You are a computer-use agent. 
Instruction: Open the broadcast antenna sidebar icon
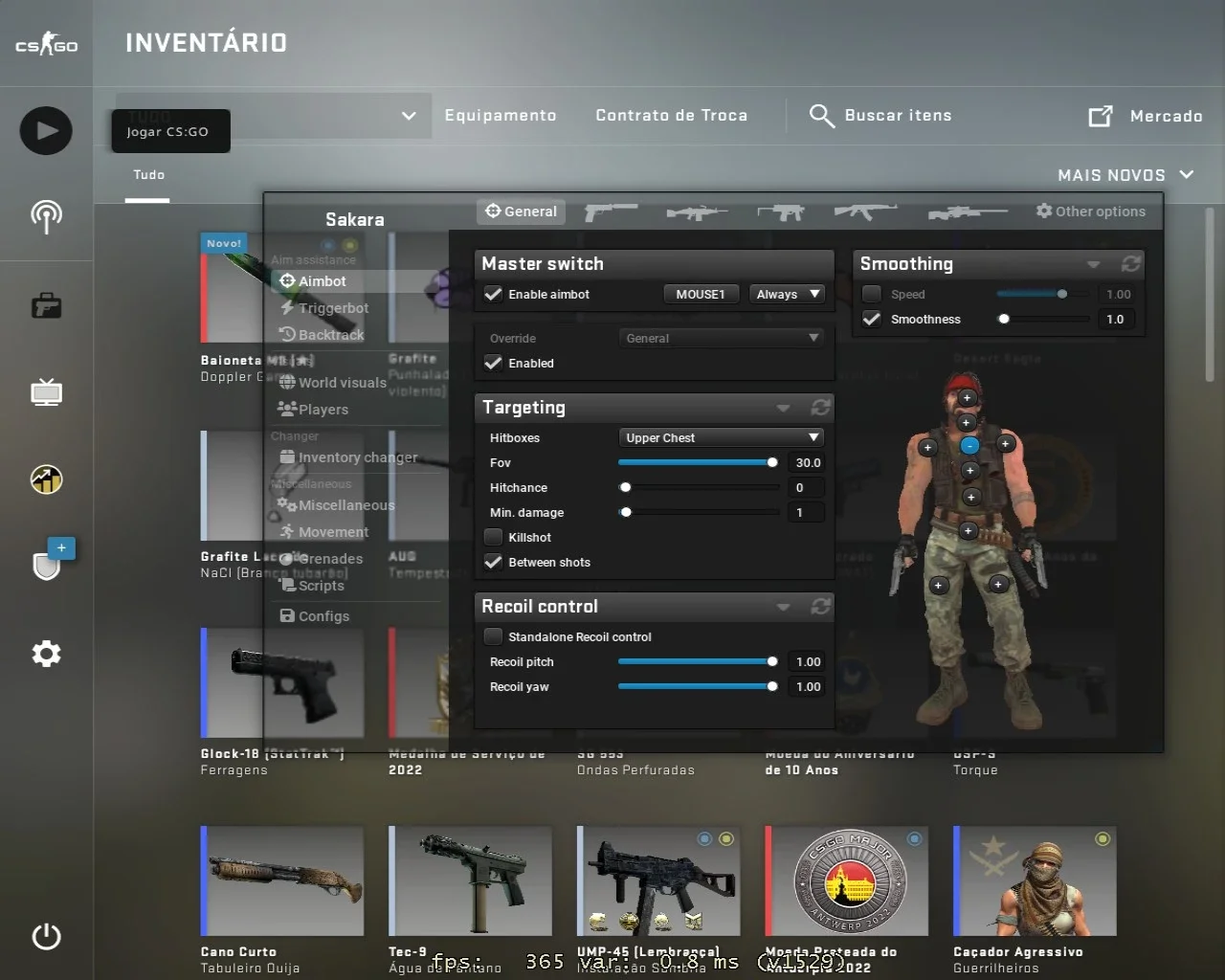46,217
